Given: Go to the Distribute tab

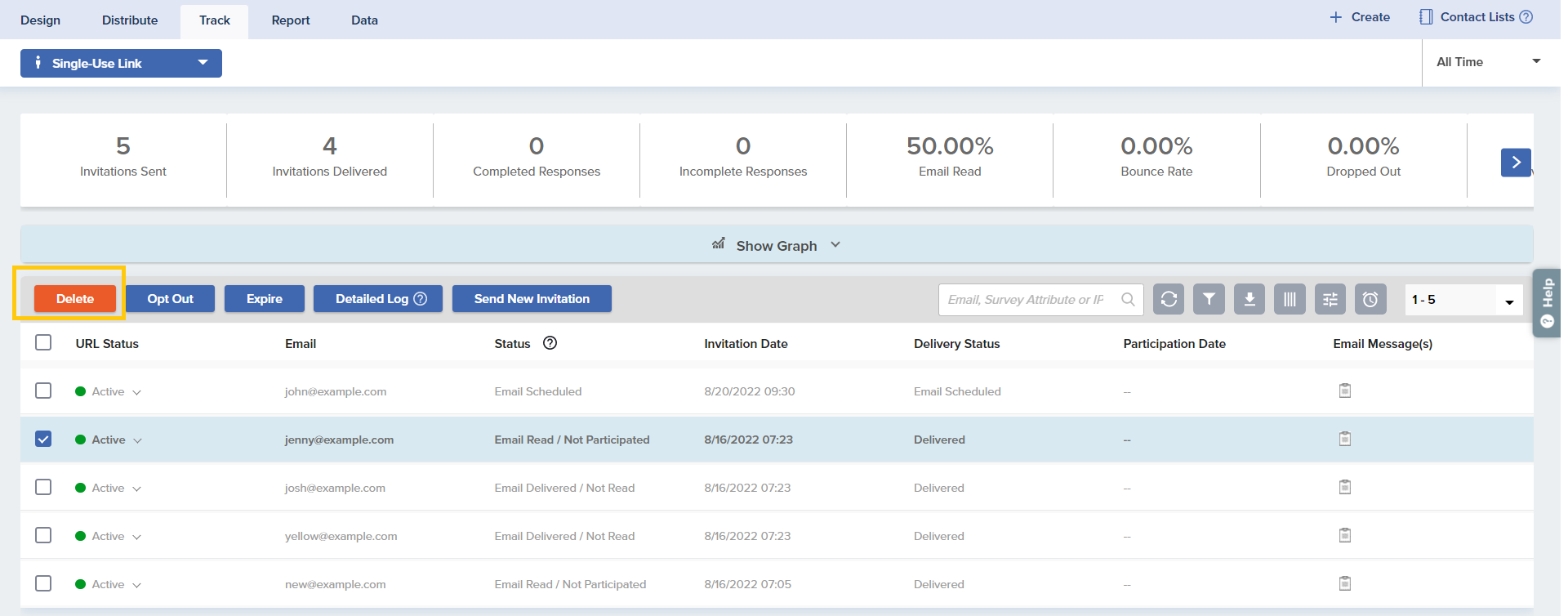Looking at the screenshot, I should point(130,20).
